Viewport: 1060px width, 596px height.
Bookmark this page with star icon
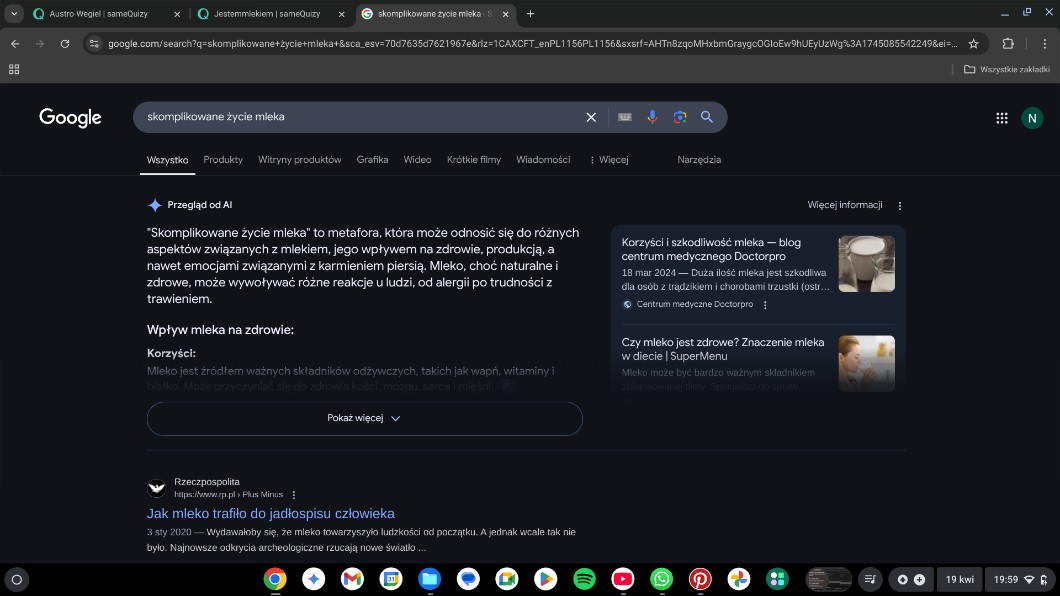pyautogui.click(x=973, y=44)
